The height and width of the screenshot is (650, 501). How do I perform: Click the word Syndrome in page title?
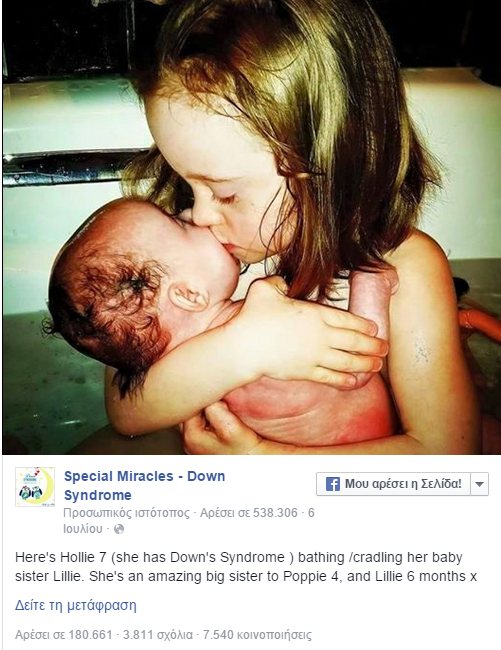(x=97, y=495)
